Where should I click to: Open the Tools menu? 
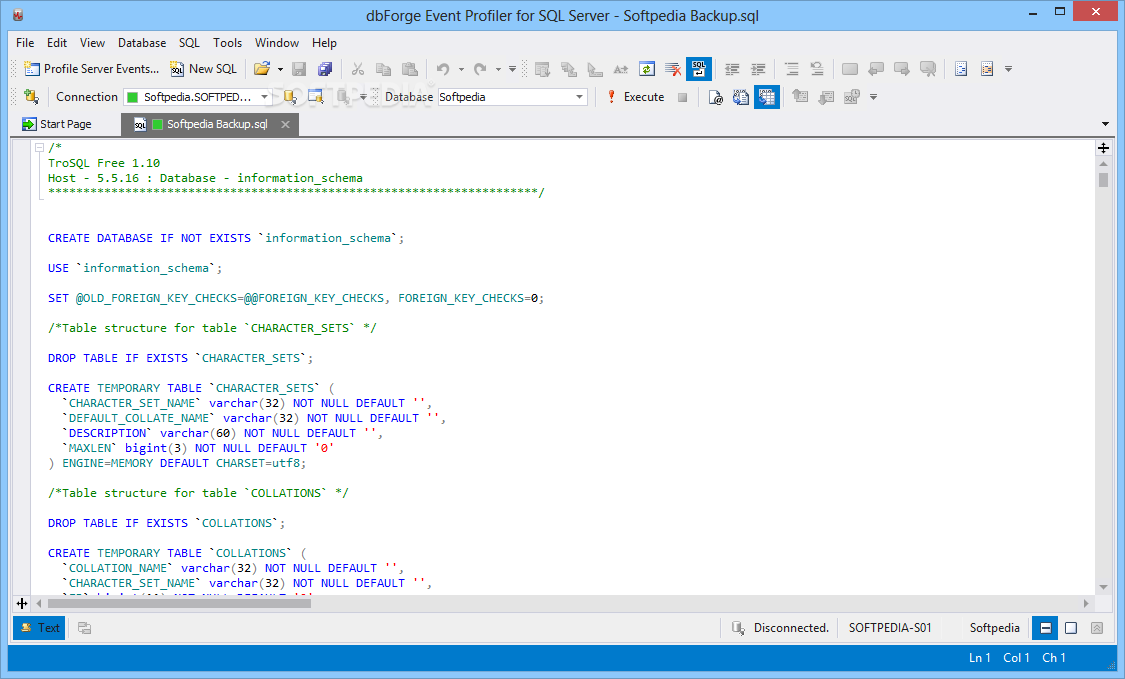point(227,43)
